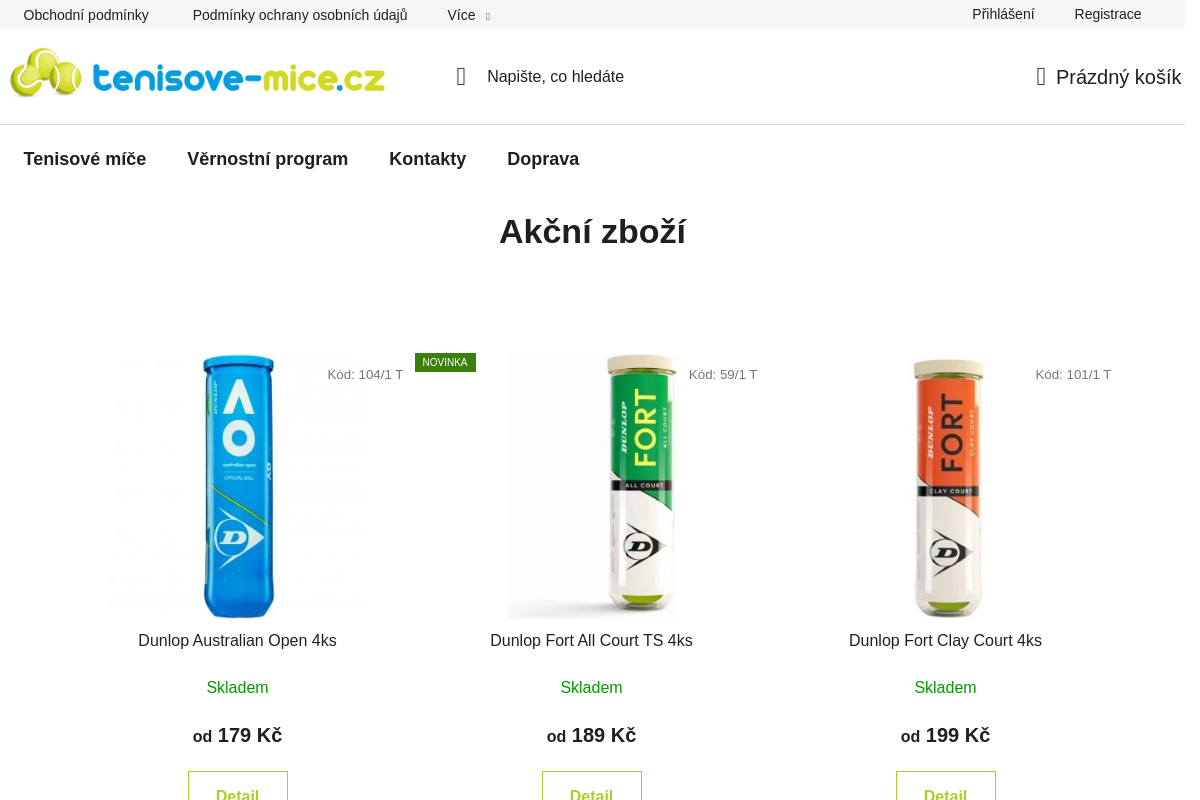Click the NOVINKA badge on the product

[445, 362]
